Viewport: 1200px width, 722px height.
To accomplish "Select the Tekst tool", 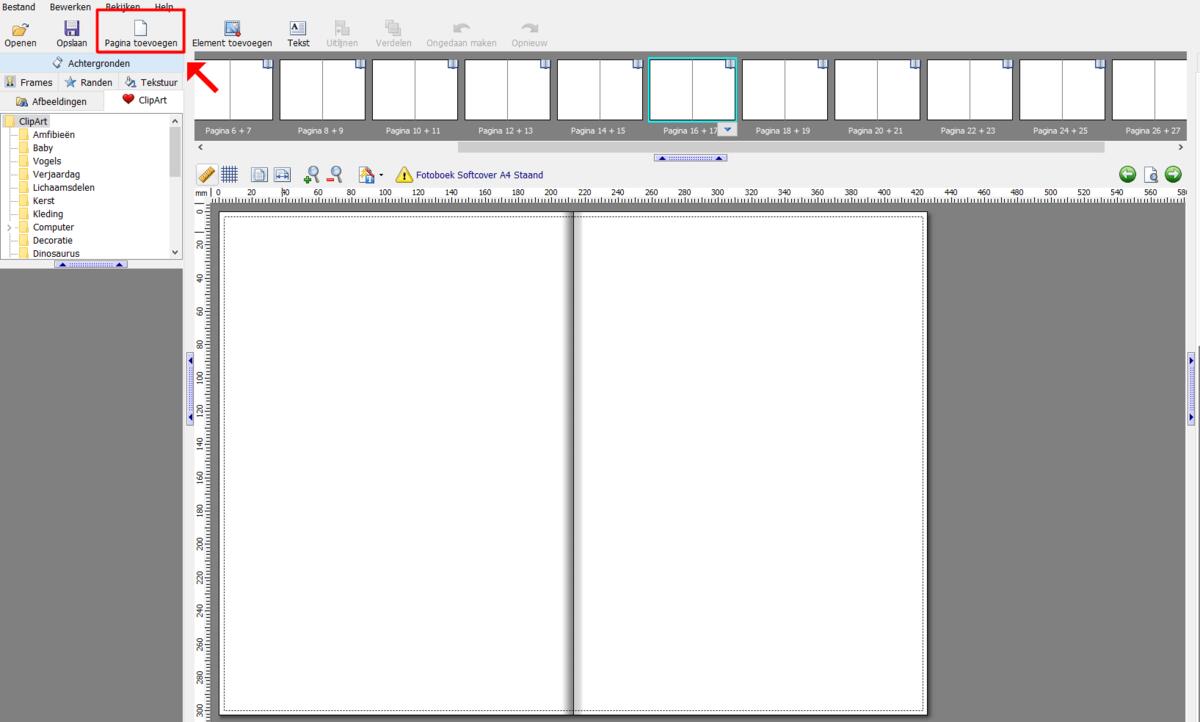I will (x=297, y=31).
